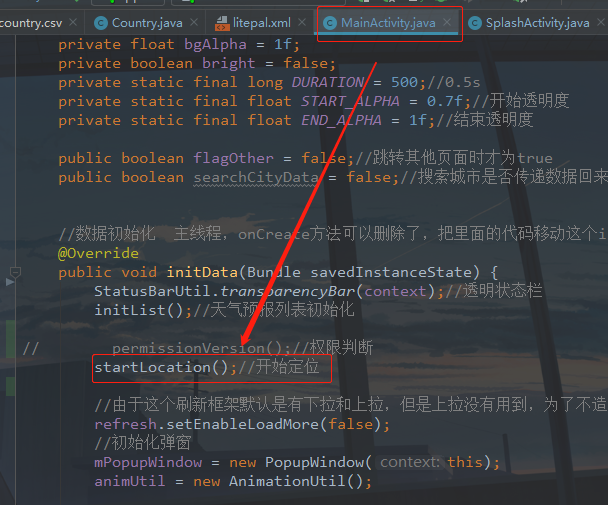Click the PopupWindow constructor name
The height and width of the screenshot is (505, 608).
click(314, 462)
